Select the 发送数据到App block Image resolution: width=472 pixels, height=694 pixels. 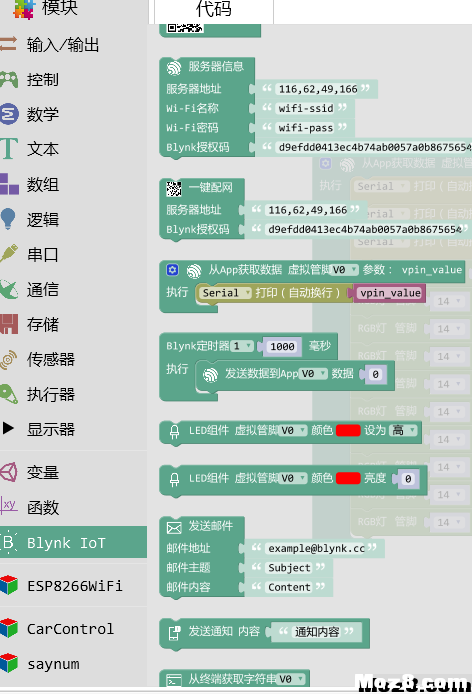tap(295, 375)
